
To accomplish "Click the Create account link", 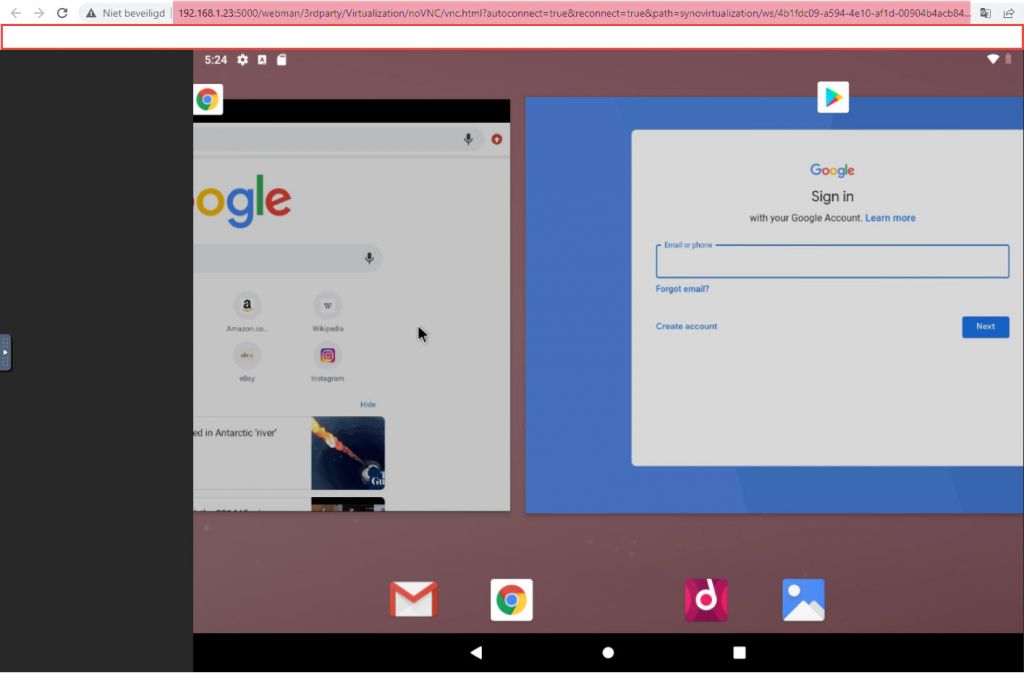I will [x=686, y=326].
